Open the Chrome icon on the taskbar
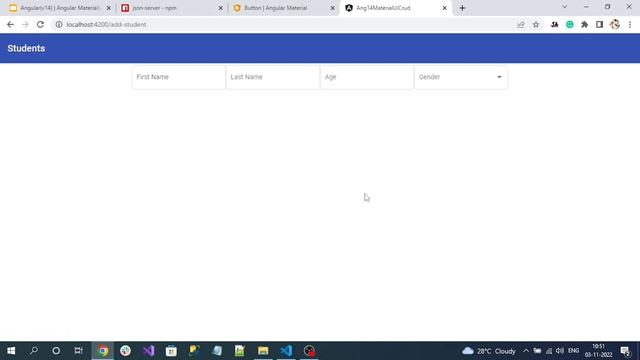Viewport: 640px width, 360px height. 103,351
